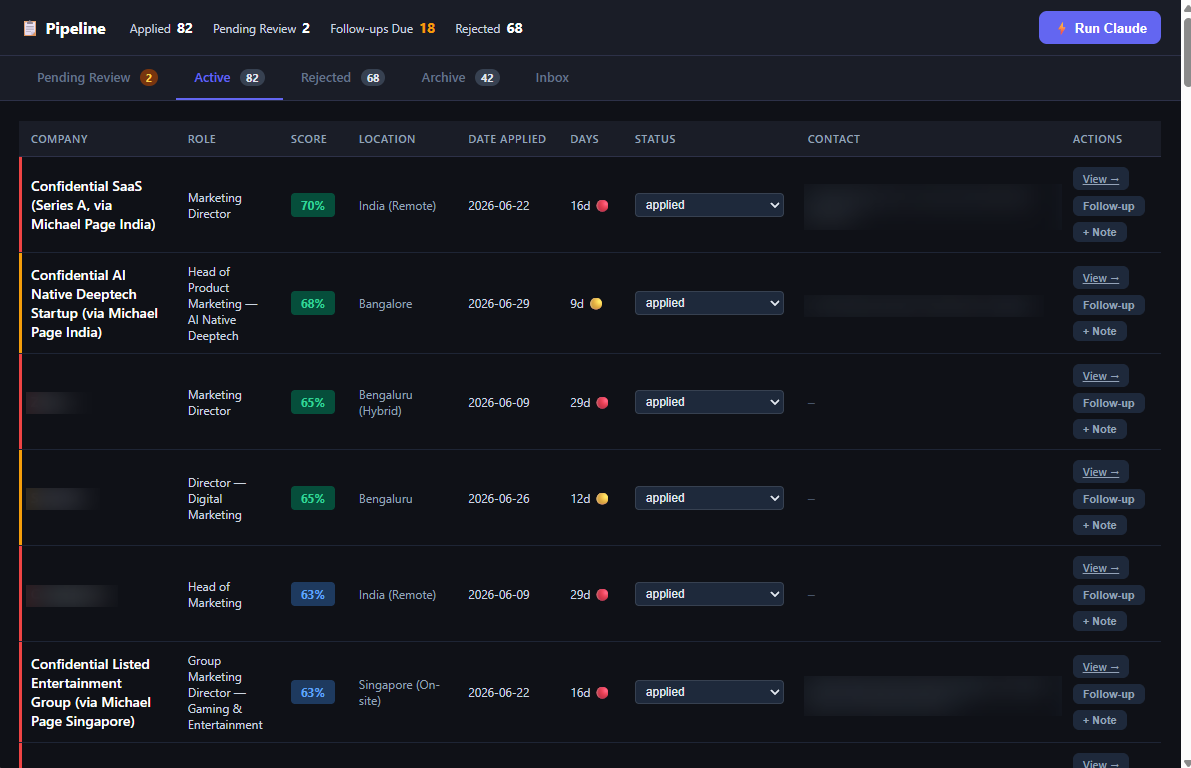Open the Archive tab
This screenshot has width=1191, height=768.
[460, 77]
